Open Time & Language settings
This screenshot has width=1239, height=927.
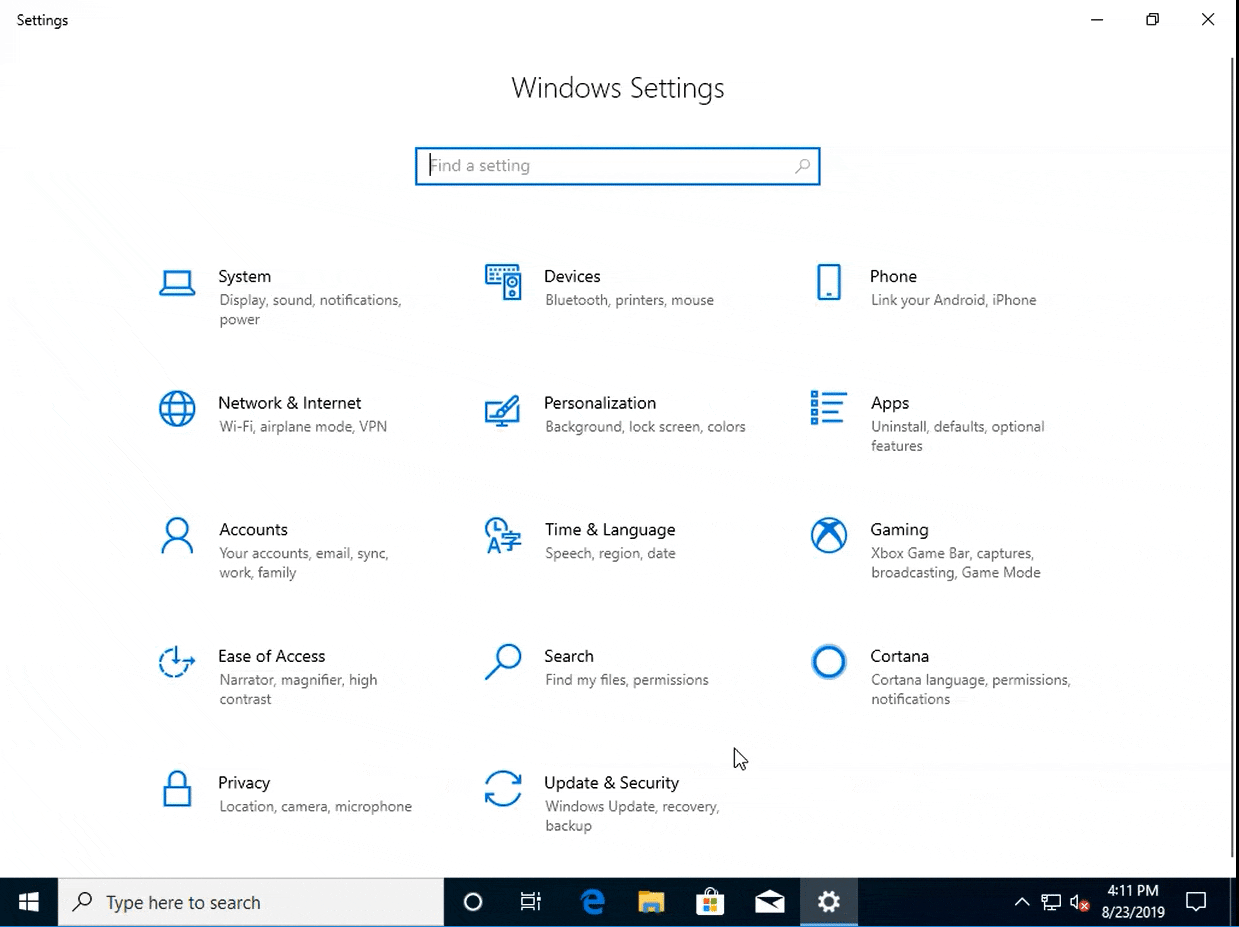coord(610,530)
